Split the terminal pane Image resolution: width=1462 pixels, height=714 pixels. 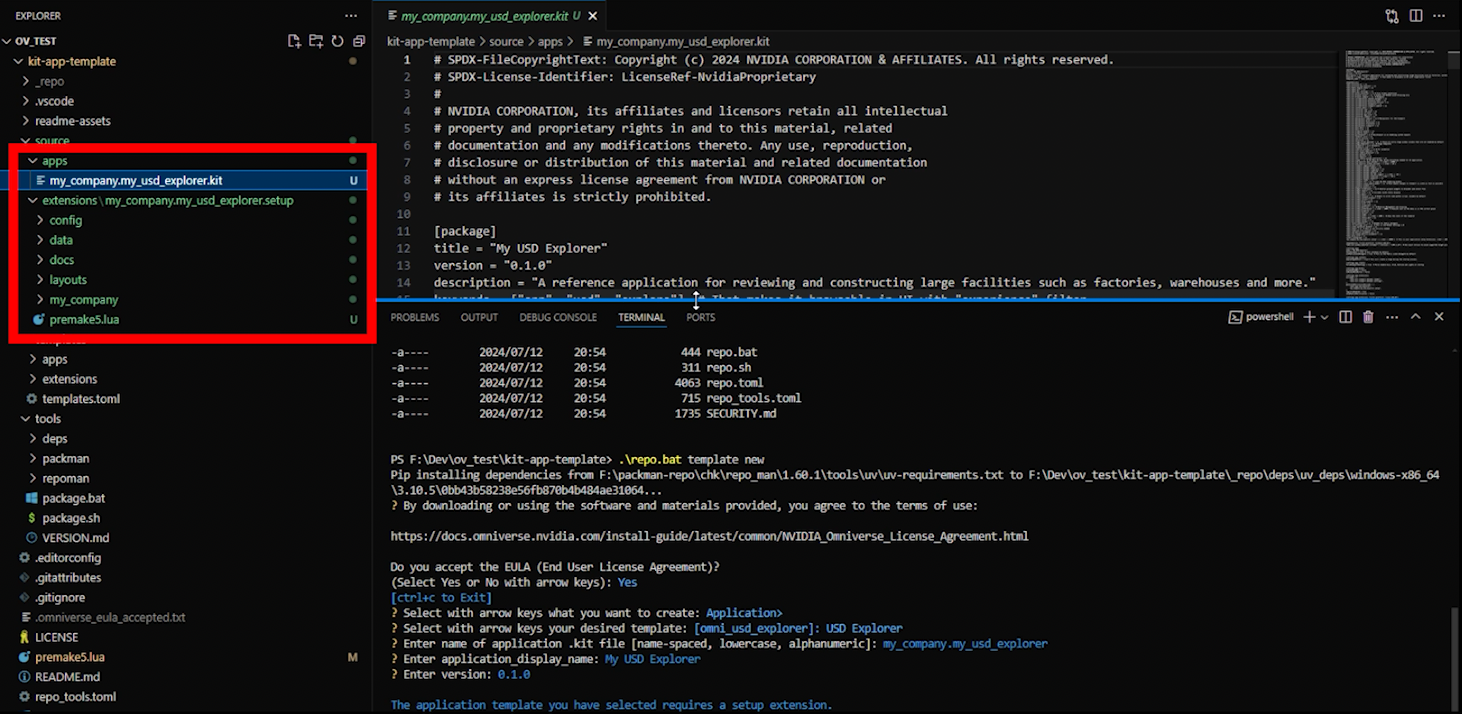pyautogui.click(x=1345, y=317)
